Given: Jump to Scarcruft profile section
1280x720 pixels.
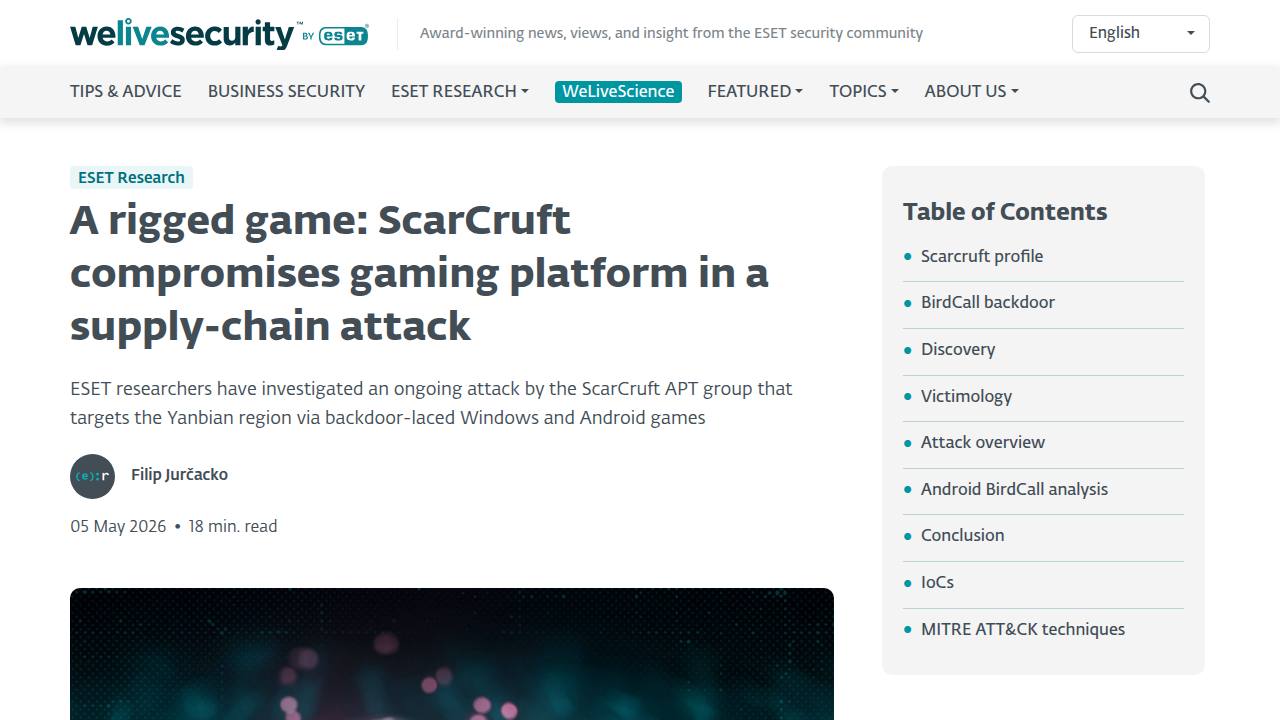Looking at the screenshot, I should [982, 256].
